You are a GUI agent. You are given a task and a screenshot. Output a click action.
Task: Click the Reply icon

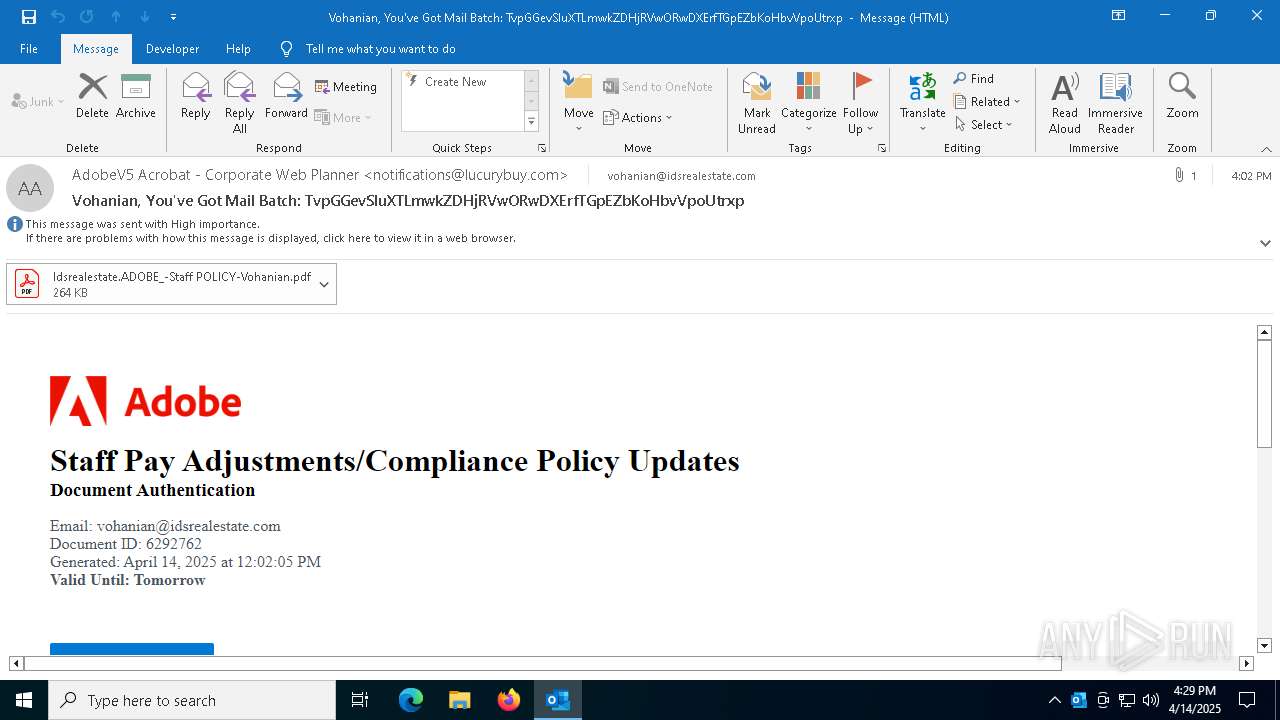[196, 96]
